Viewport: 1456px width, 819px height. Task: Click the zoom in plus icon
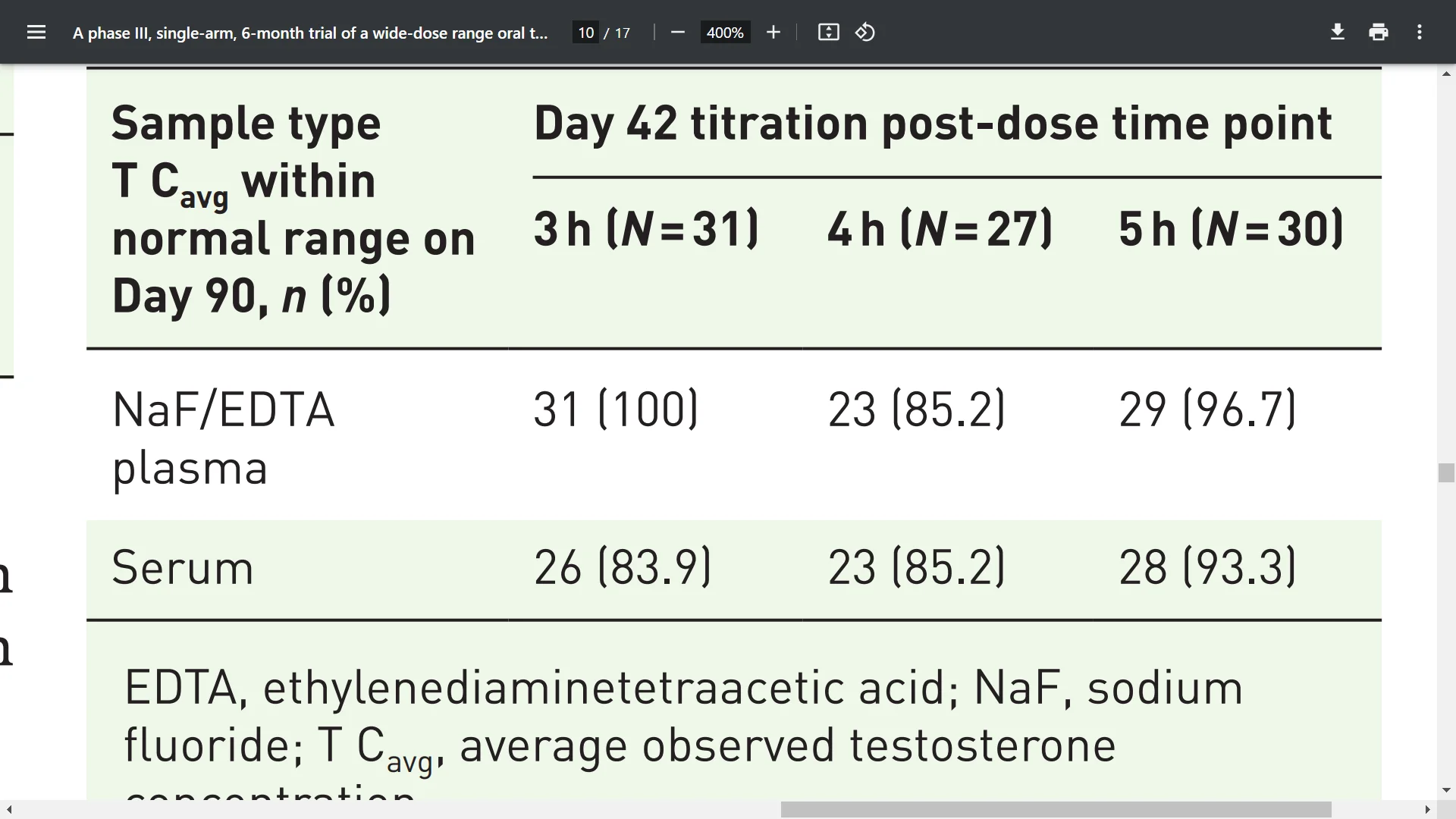click(773, 33)
